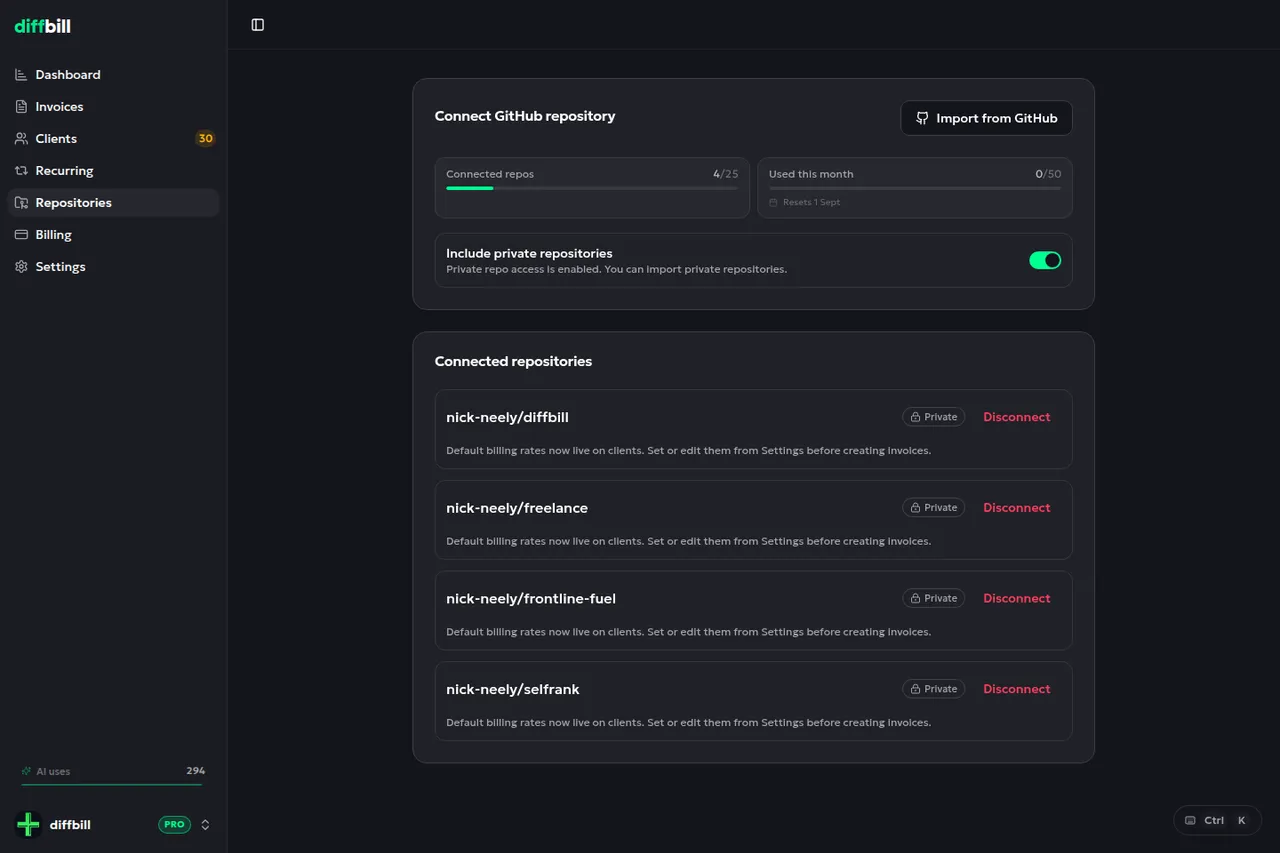The image size is (1280, 853).
Task: Disconnect the nick-neely/diffbill repository
Action: tap(1017, 417)
